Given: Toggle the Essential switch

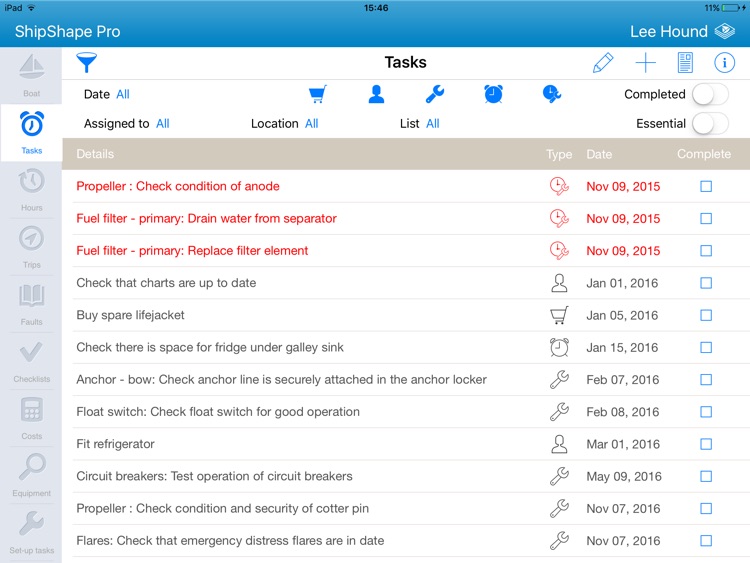Looking at the screenshot, I should [710, 124].
